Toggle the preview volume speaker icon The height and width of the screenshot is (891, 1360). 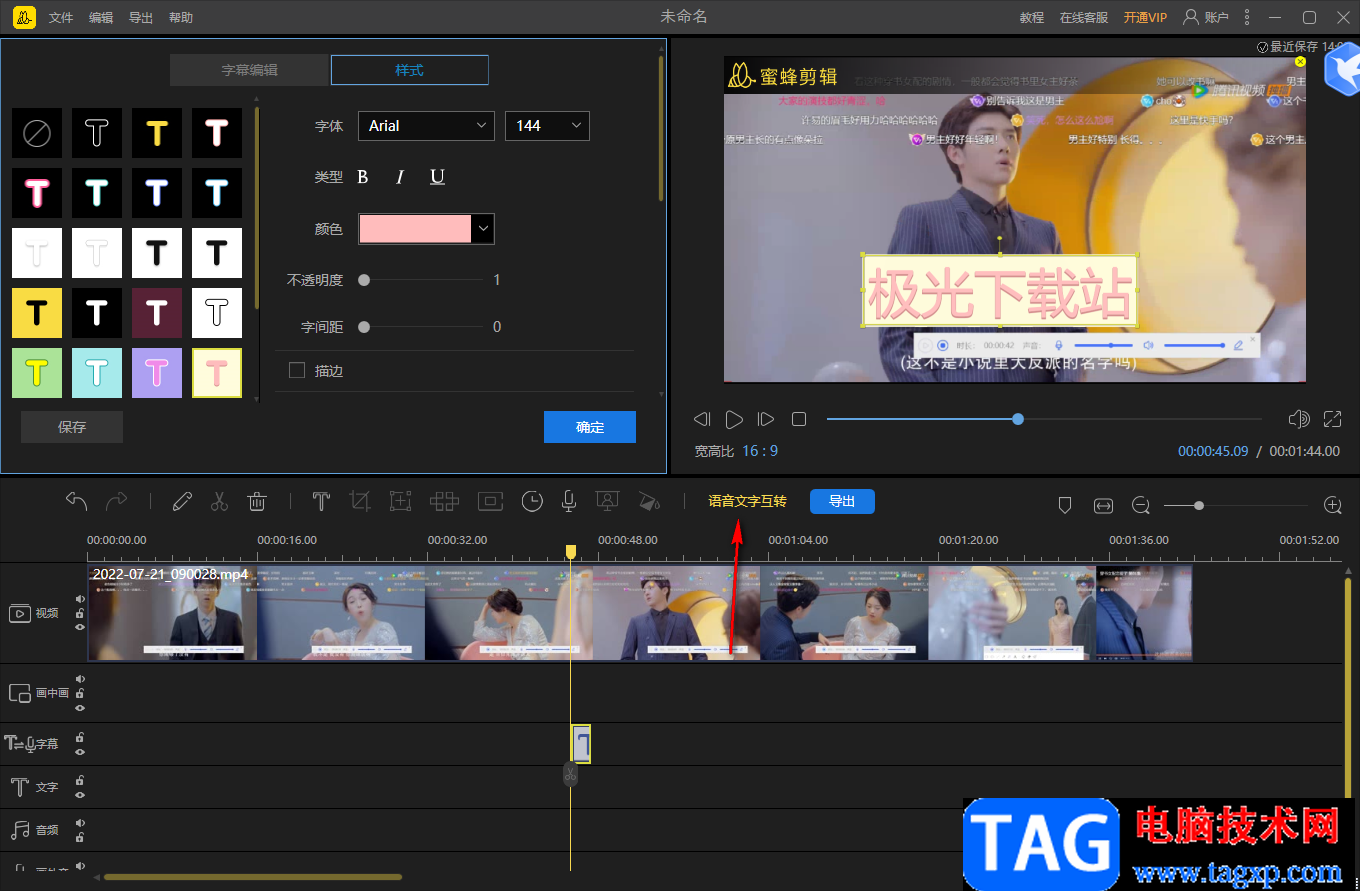[x=1299, y=419]
